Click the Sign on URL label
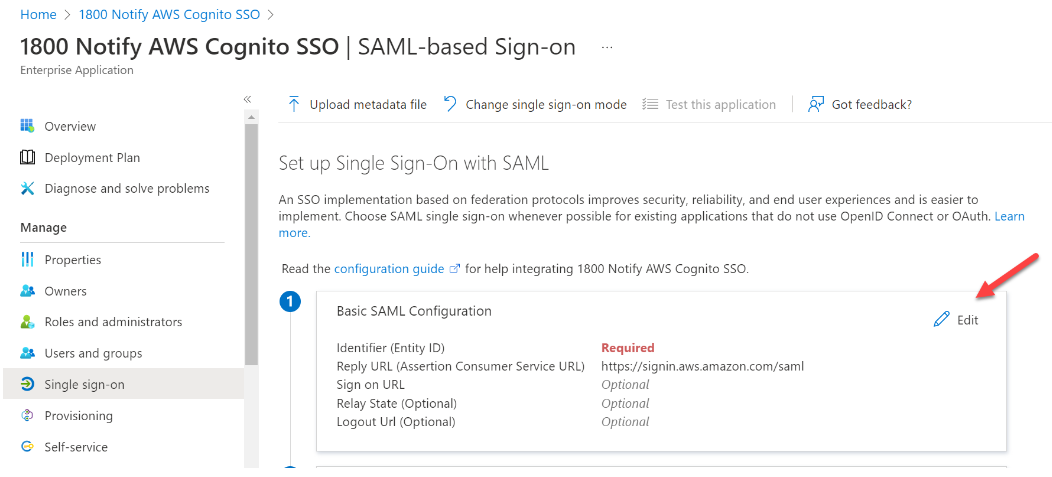This screenshot has height=477, width=1052. pos(370,384)
